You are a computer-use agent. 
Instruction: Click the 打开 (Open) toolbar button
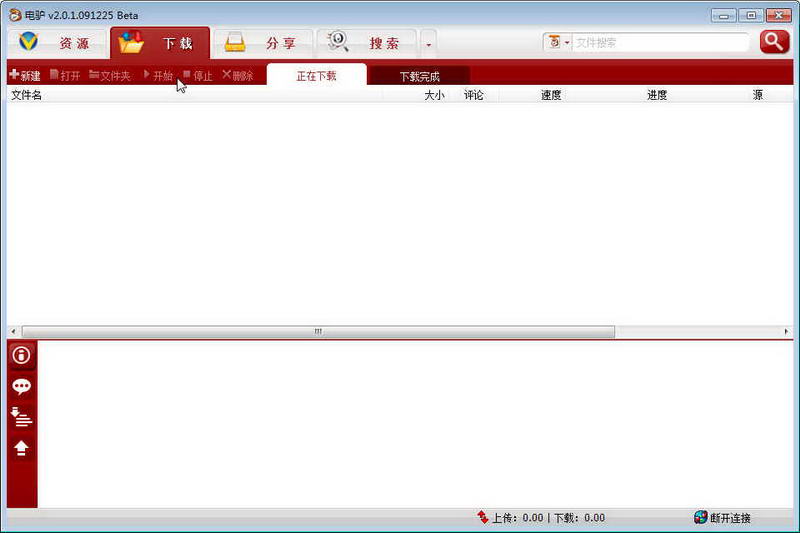click(x=65, y=75)
